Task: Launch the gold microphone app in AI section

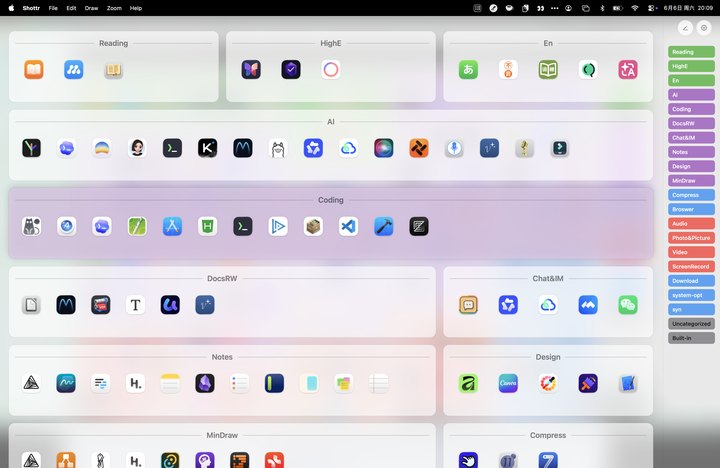Action: [524, 148]
